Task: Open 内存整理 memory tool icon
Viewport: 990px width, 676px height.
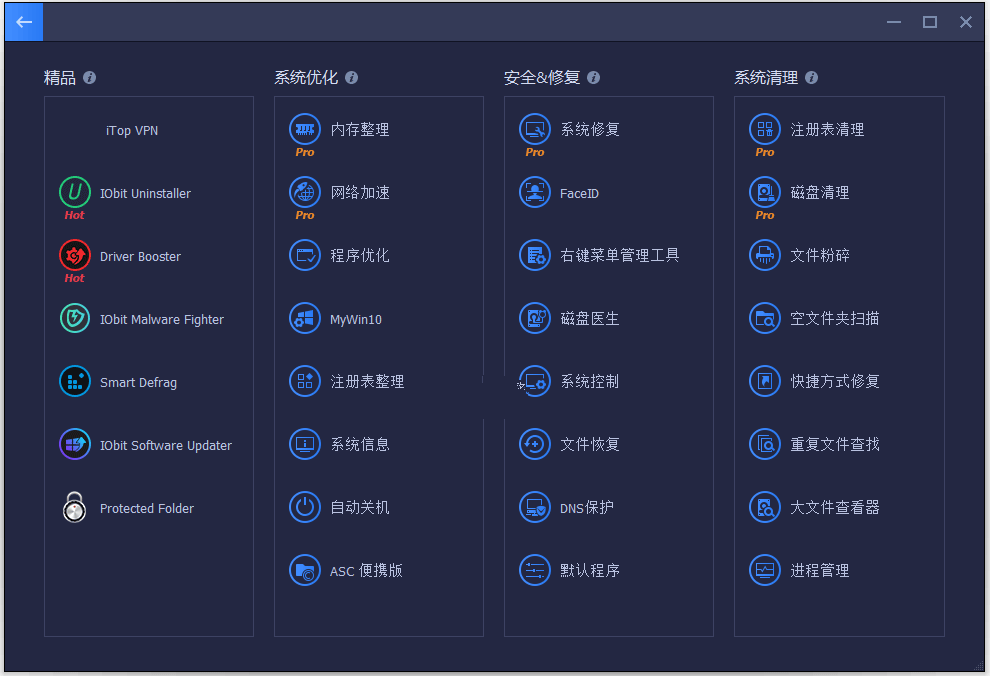Action: point(305,129)
